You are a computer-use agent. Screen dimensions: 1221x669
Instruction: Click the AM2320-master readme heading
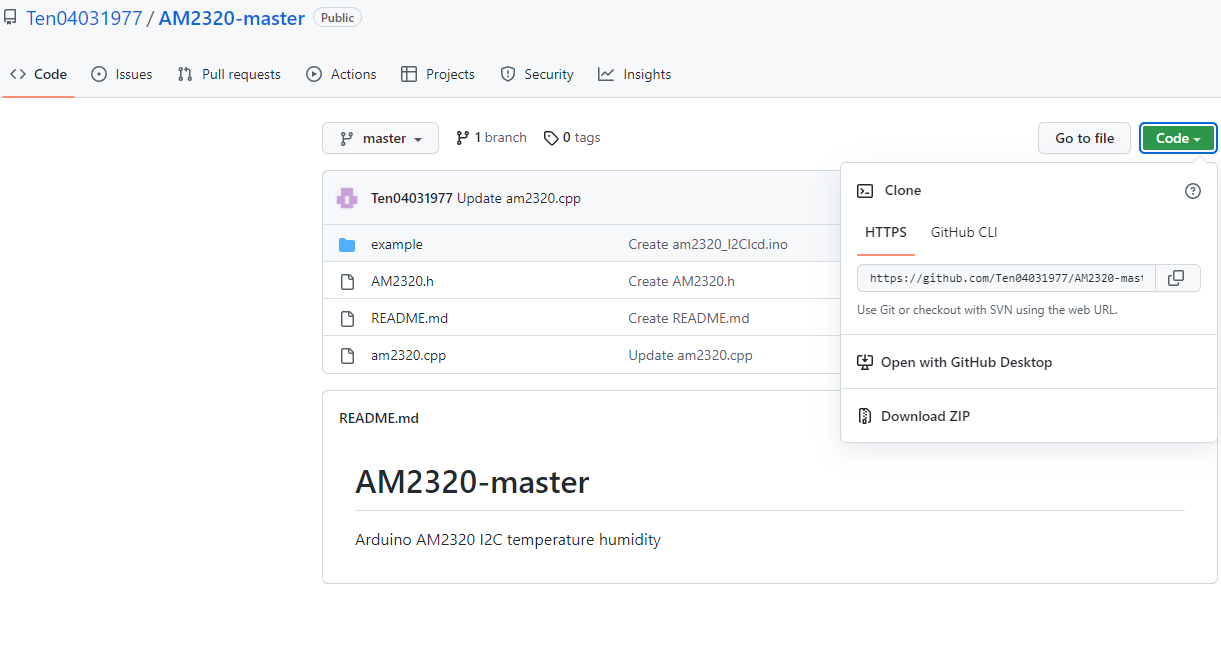[x=472, y=482]
